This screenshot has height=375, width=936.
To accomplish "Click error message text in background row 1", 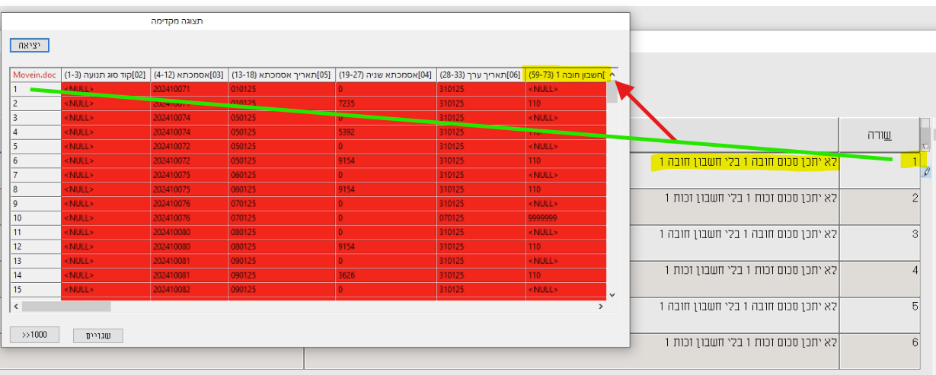I will click(x=749, y=161).
